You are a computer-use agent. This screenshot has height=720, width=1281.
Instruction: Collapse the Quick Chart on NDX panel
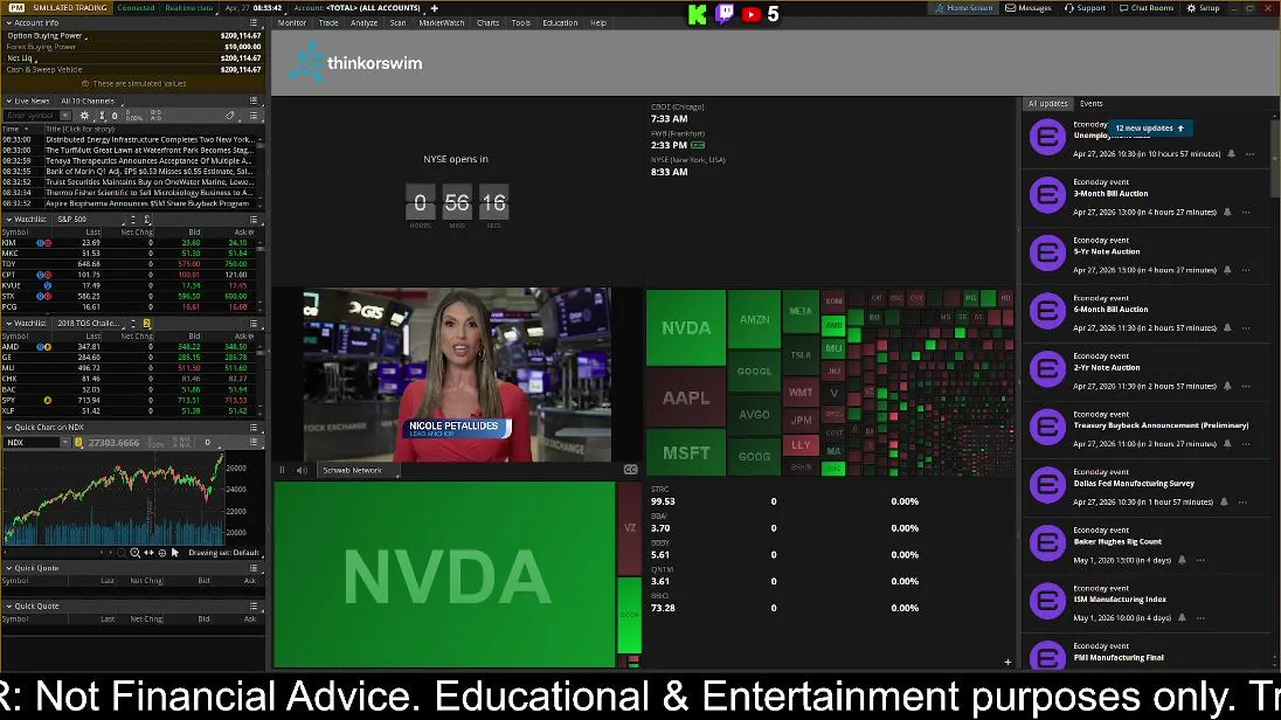[x=9, y=427]
